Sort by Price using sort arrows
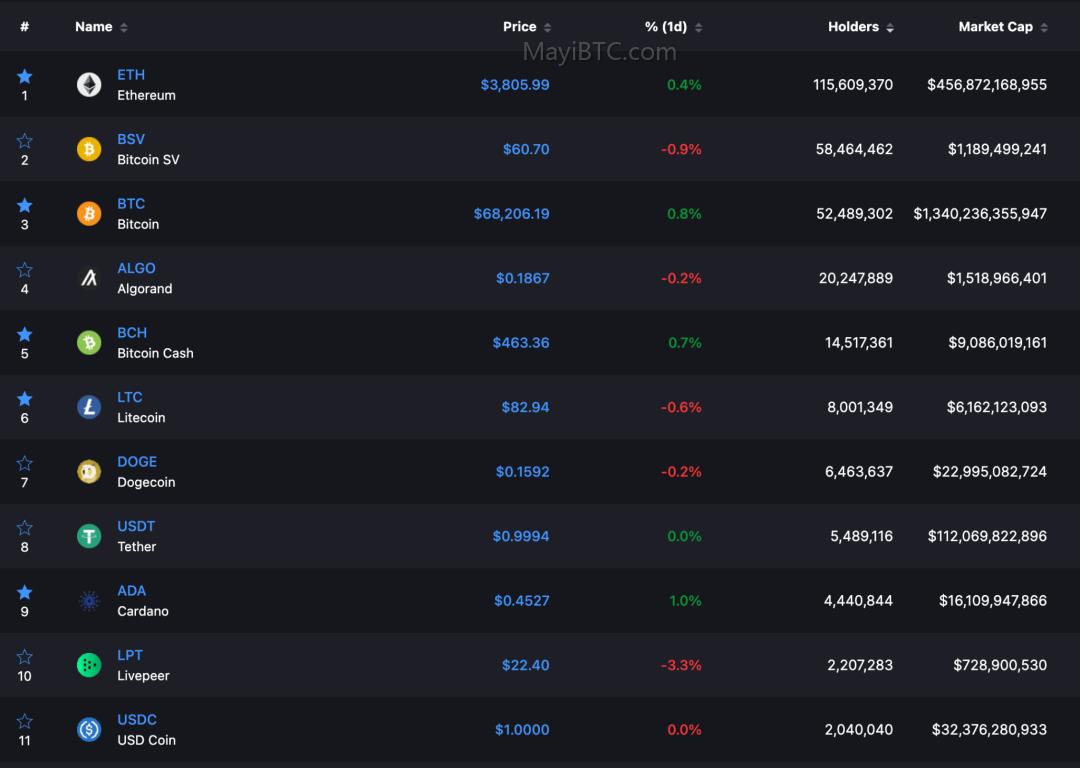1080x768 pixels. (548, 28)
